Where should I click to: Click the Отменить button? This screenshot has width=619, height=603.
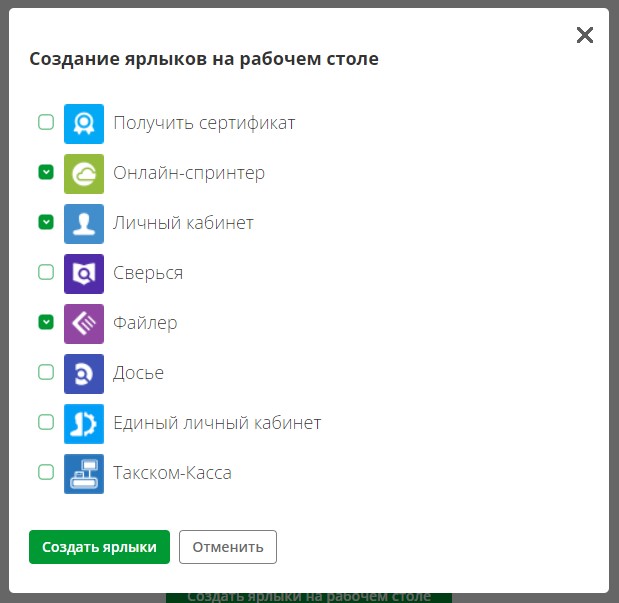coord(228,547)
